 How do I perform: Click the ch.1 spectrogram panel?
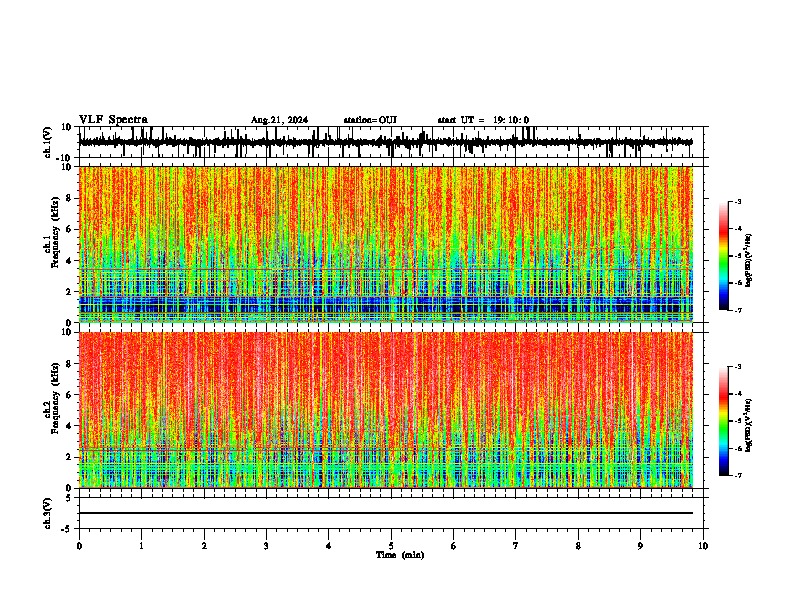click(x=386, y=244)
